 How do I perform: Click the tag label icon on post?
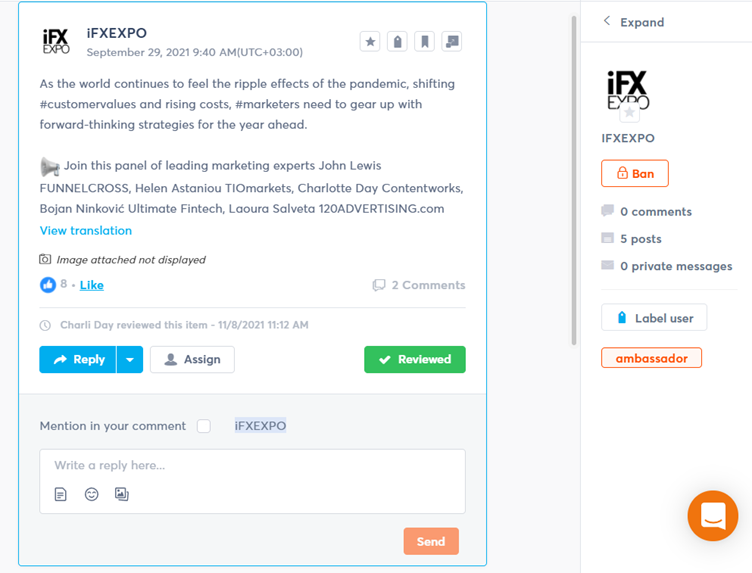coord(397,42)
